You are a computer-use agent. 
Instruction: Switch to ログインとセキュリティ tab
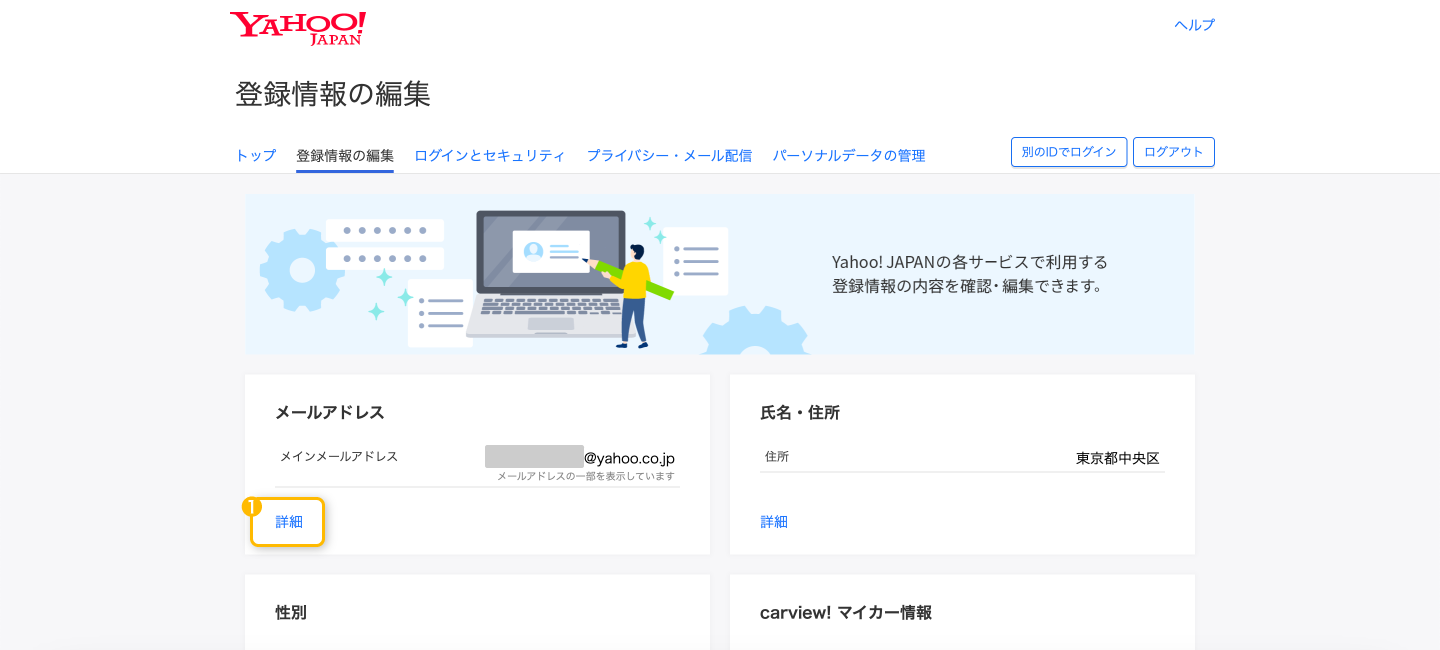pyautogui.click(x=490, y=156)
